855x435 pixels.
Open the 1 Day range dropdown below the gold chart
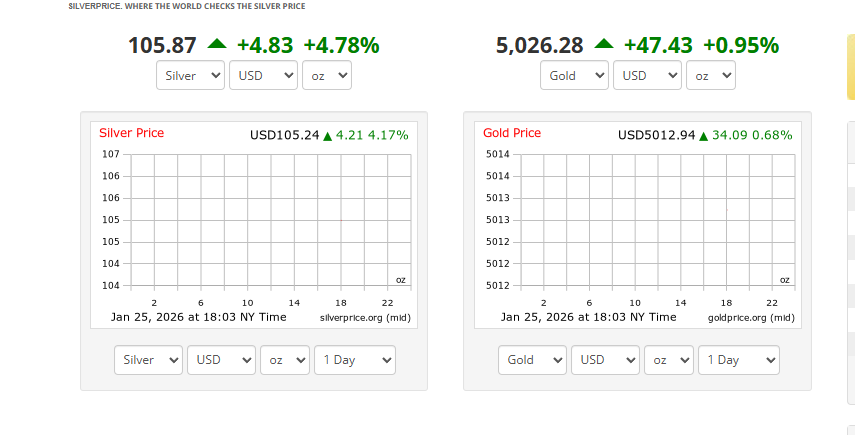[x=739, y=360]
